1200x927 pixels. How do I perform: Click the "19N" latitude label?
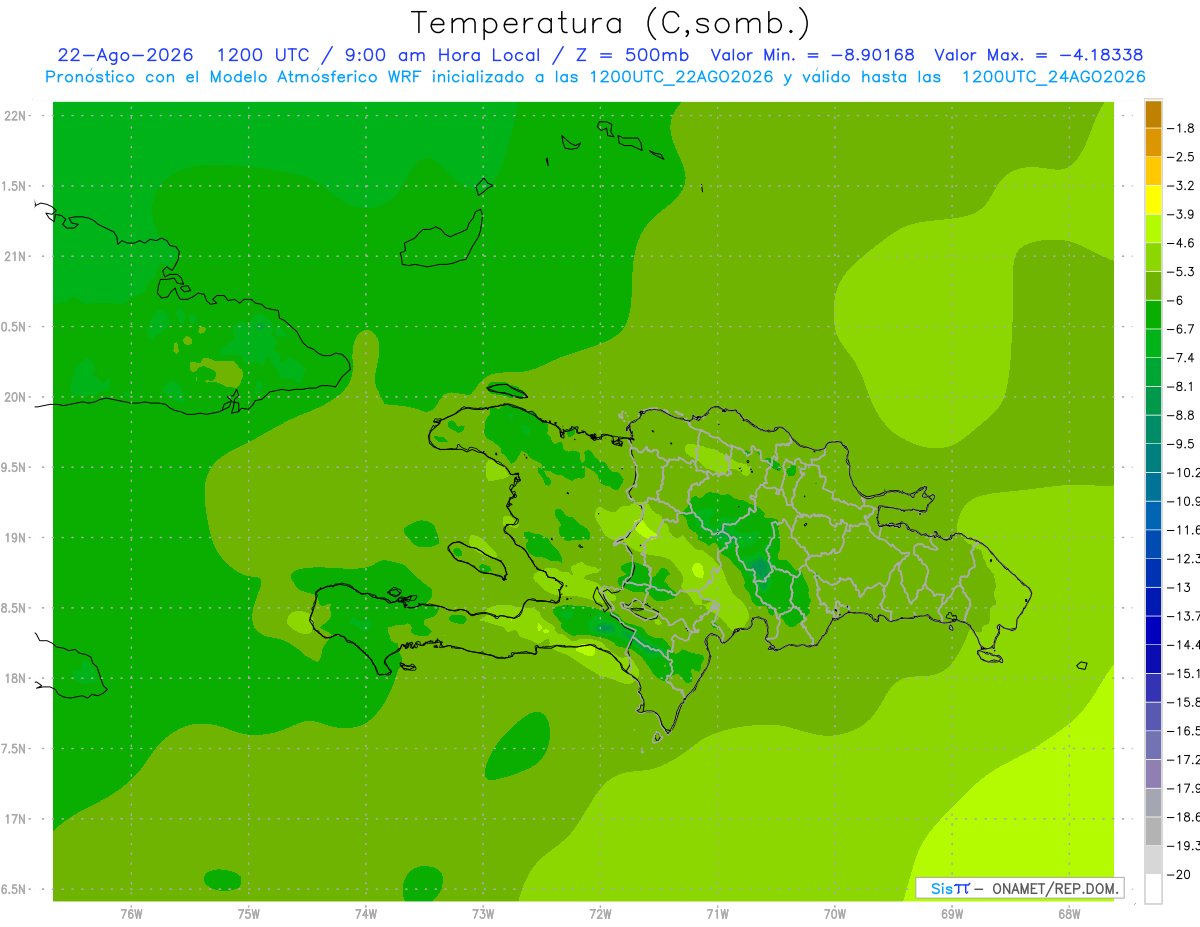pyautogui.click(x=15, y=538)
